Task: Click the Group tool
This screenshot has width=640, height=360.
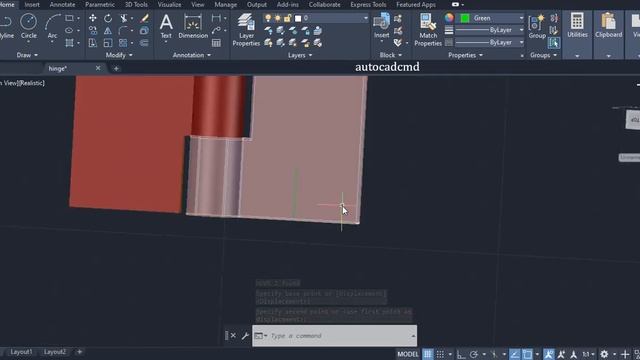Action: (537, 26)
